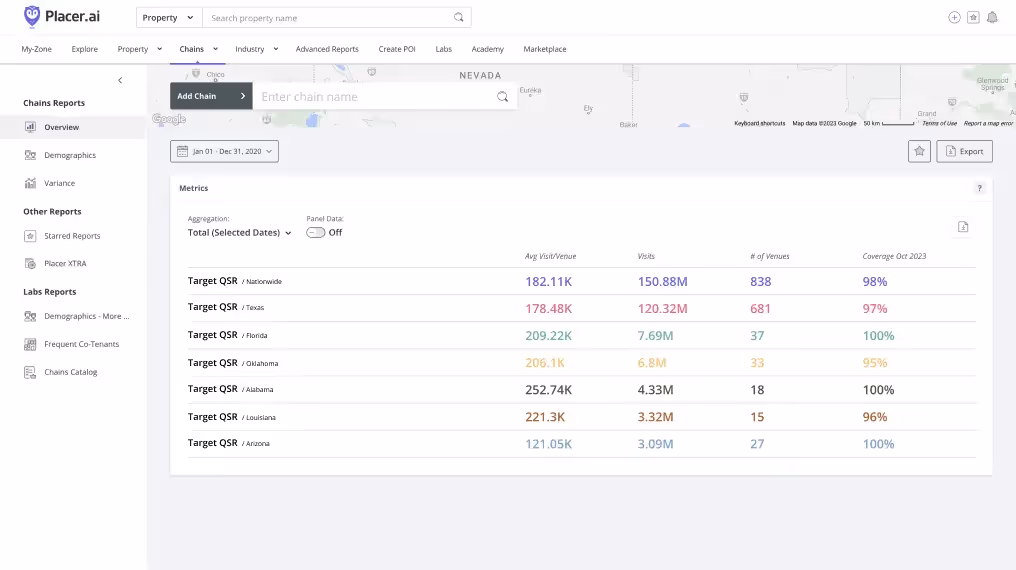Go to My-Zone tab
The height and width of the screenshot is (570, 1016).
coord(36,49)
